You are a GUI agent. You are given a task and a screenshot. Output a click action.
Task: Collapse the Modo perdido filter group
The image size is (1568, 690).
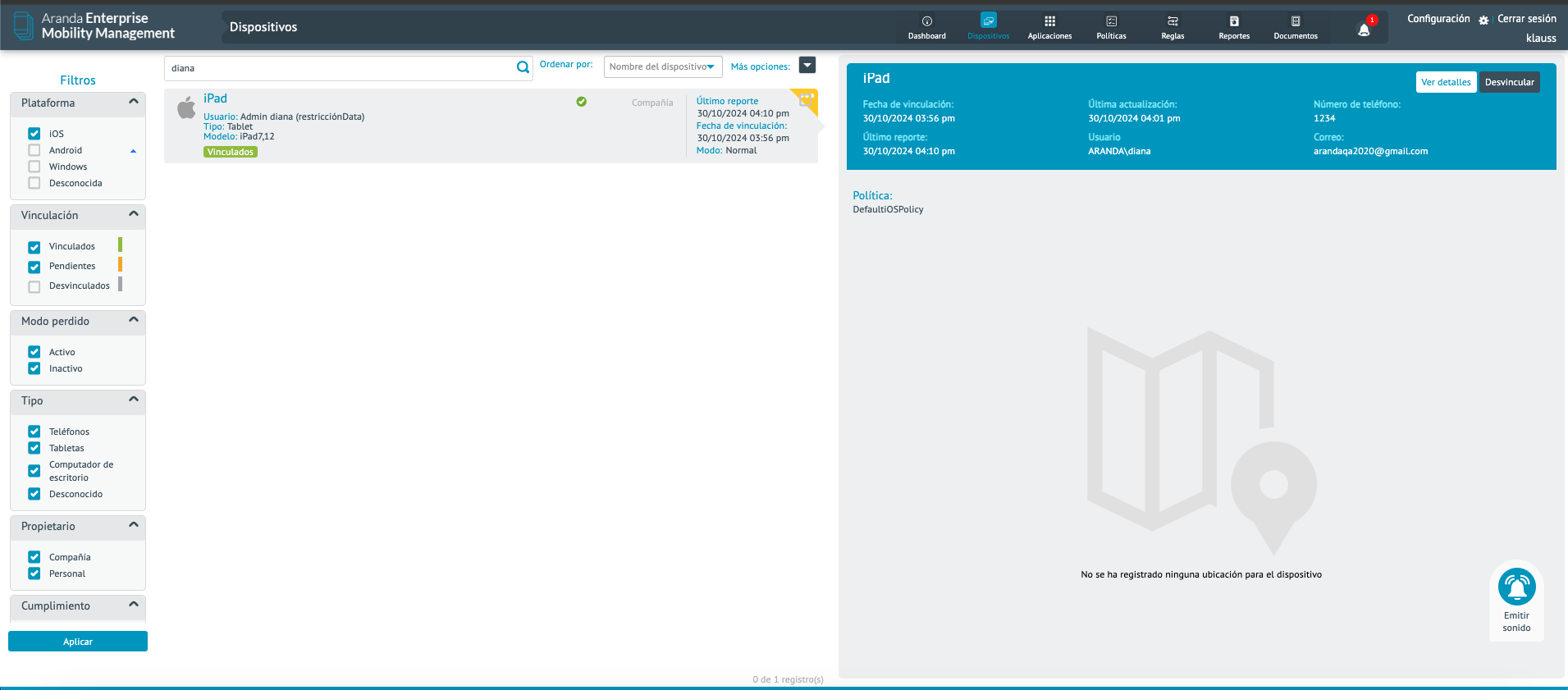134,320
